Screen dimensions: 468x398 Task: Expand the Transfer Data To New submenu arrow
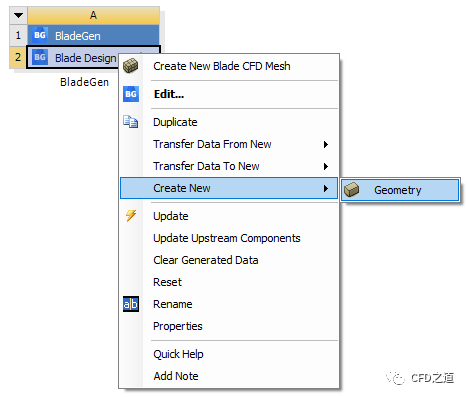point(326,166)
